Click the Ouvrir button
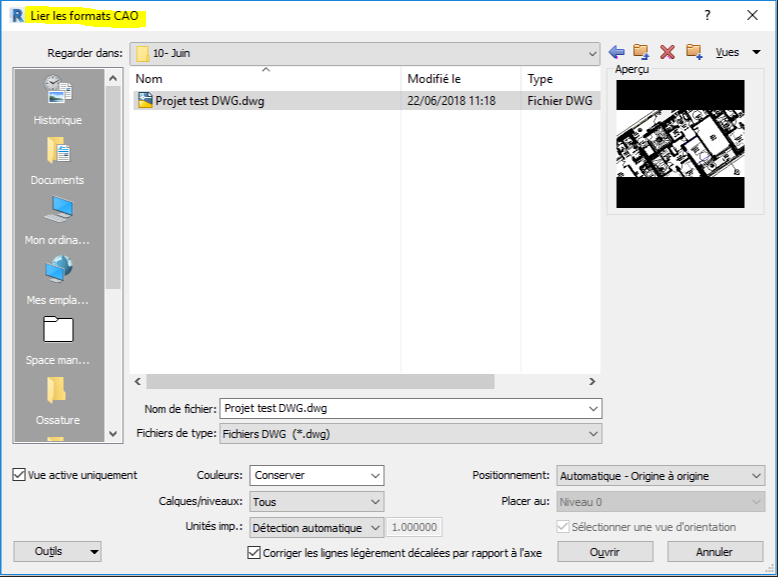Image resolution: width=778 pixels, height=577 pixels. [x=605, y=552]
